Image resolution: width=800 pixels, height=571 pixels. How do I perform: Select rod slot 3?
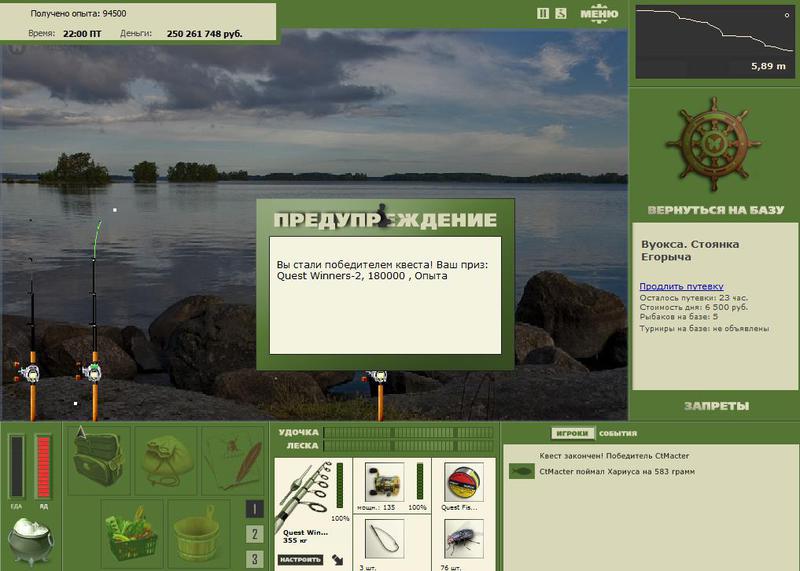pos(255,559)
